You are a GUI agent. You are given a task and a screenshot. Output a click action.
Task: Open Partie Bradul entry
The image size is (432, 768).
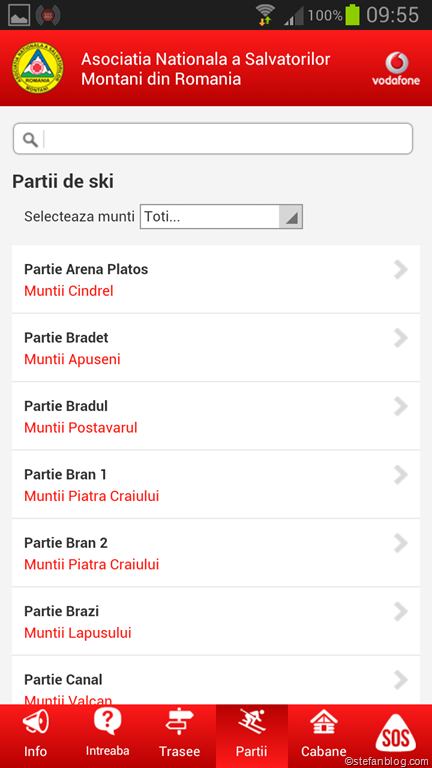216,416
